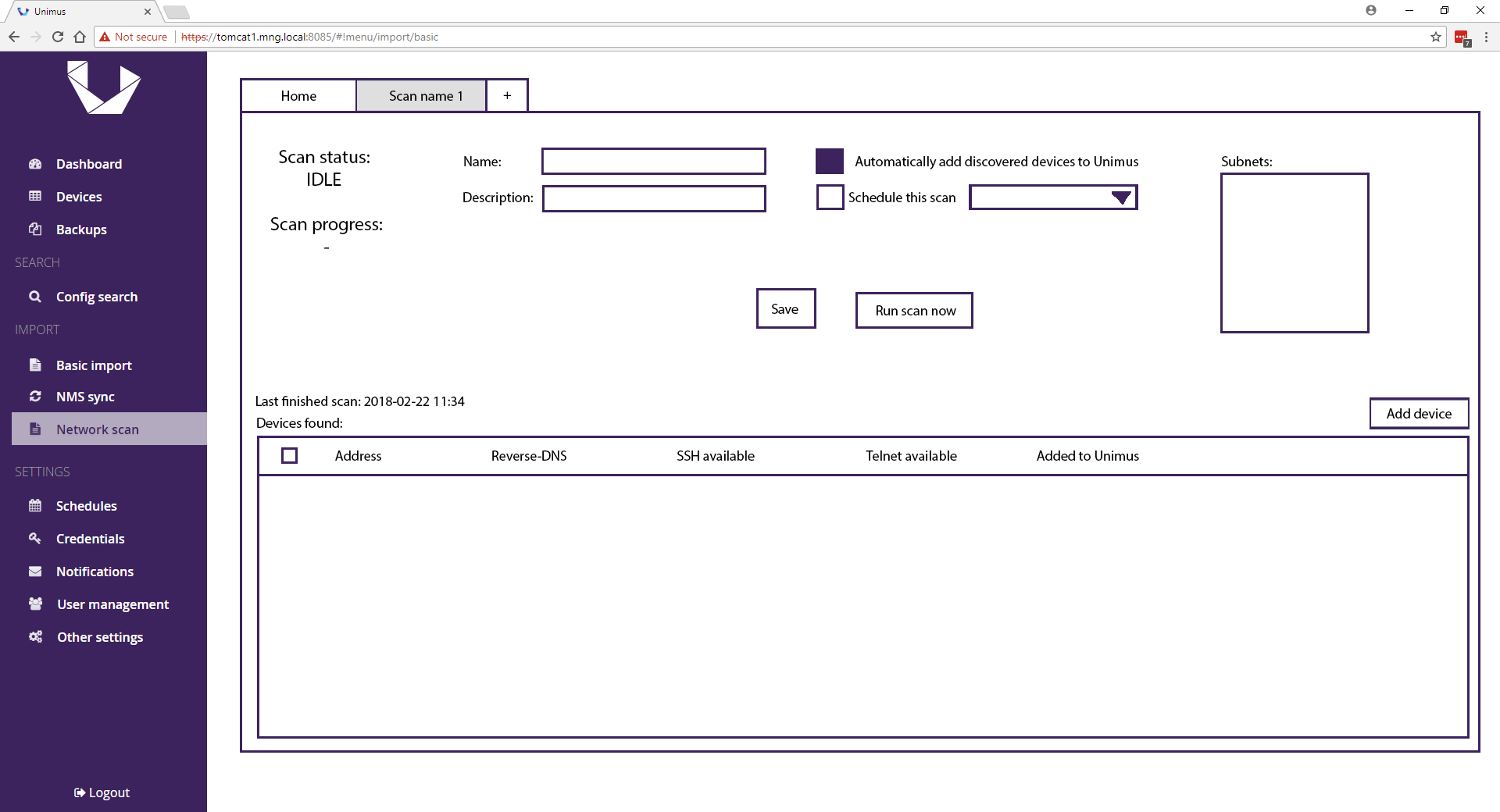Toggle Automatically add discovered devices checkbox
1500x812 pixels.
(830, 161)
